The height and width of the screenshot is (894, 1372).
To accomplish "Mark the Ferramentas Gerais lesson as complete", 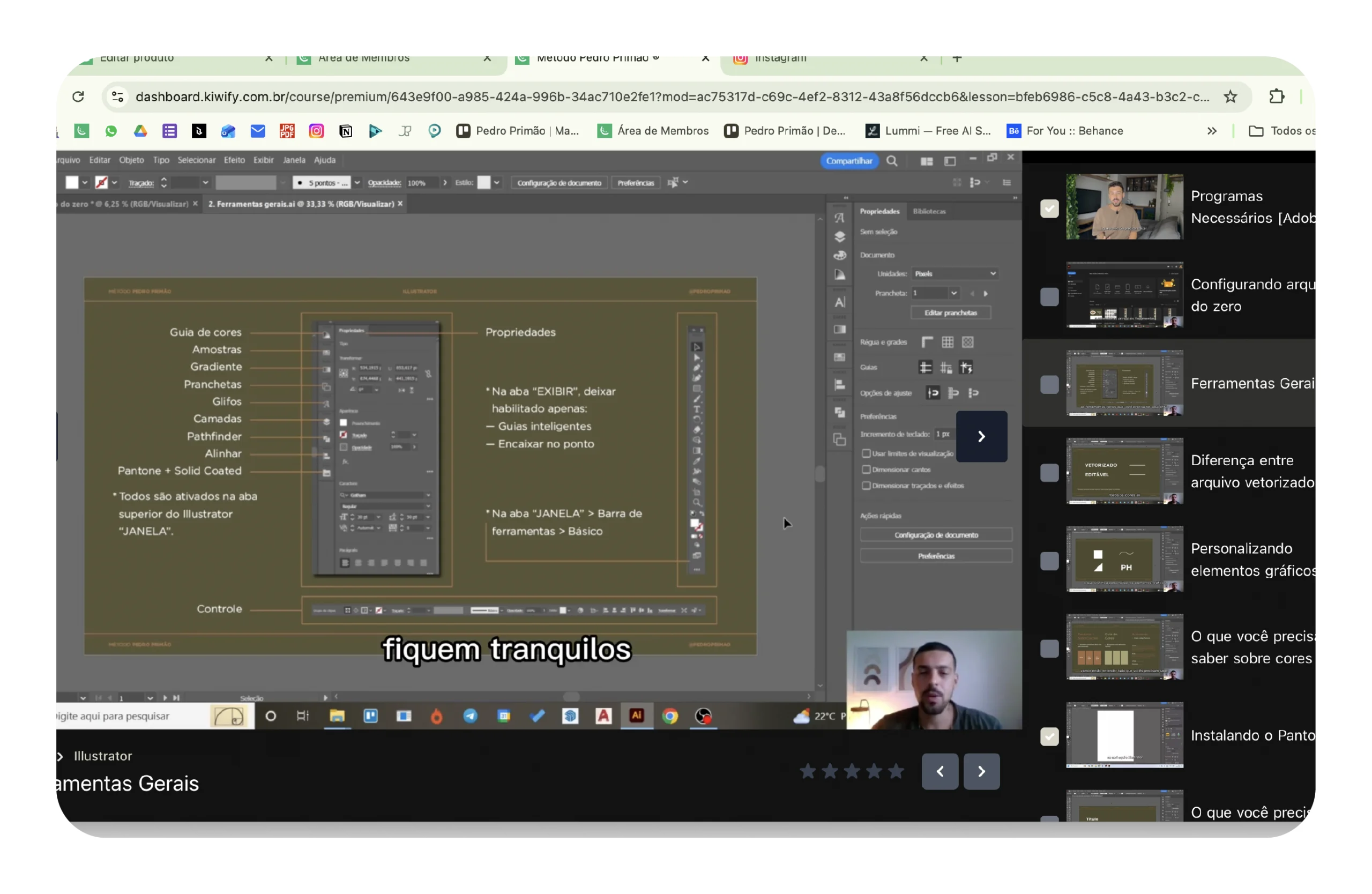I will click(x=1049, y=384).
